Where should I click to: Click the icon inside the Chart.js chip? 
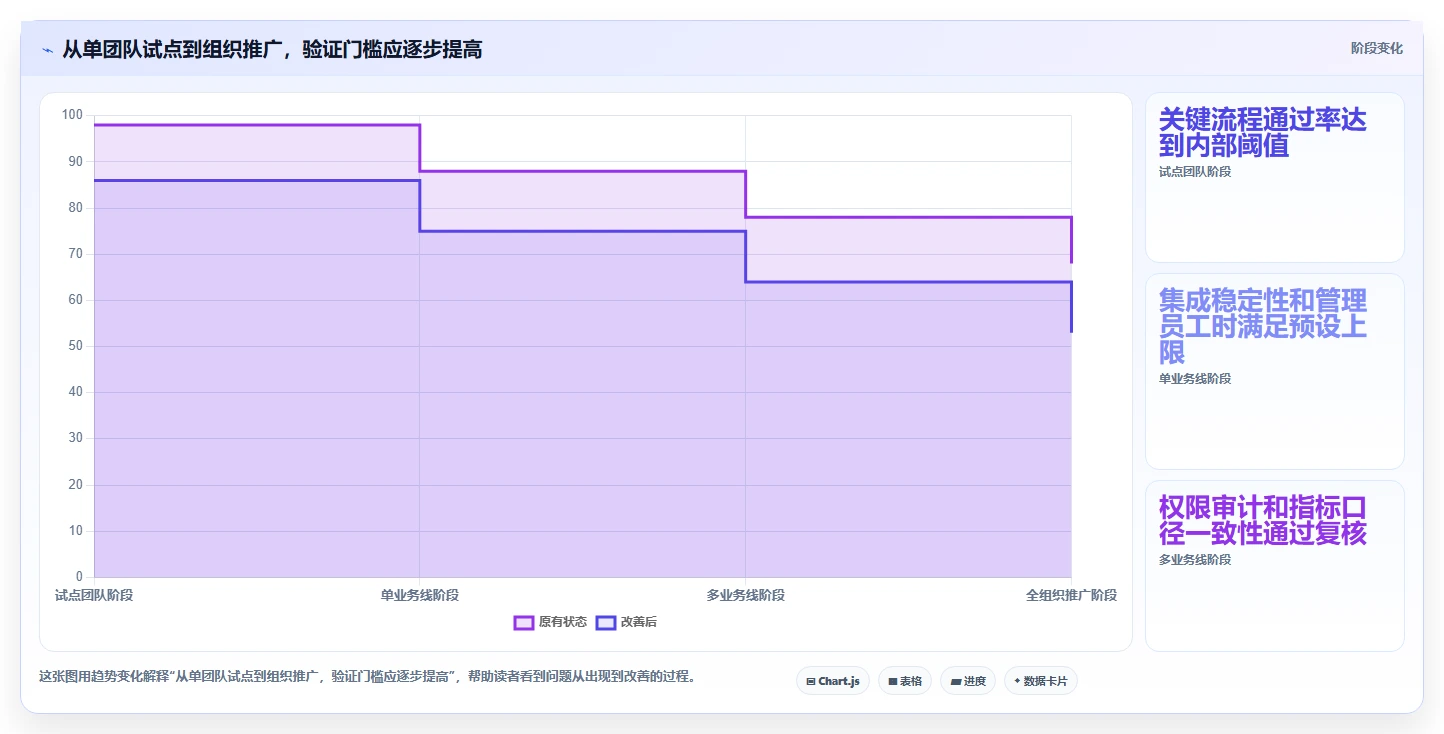coord(811,681)
